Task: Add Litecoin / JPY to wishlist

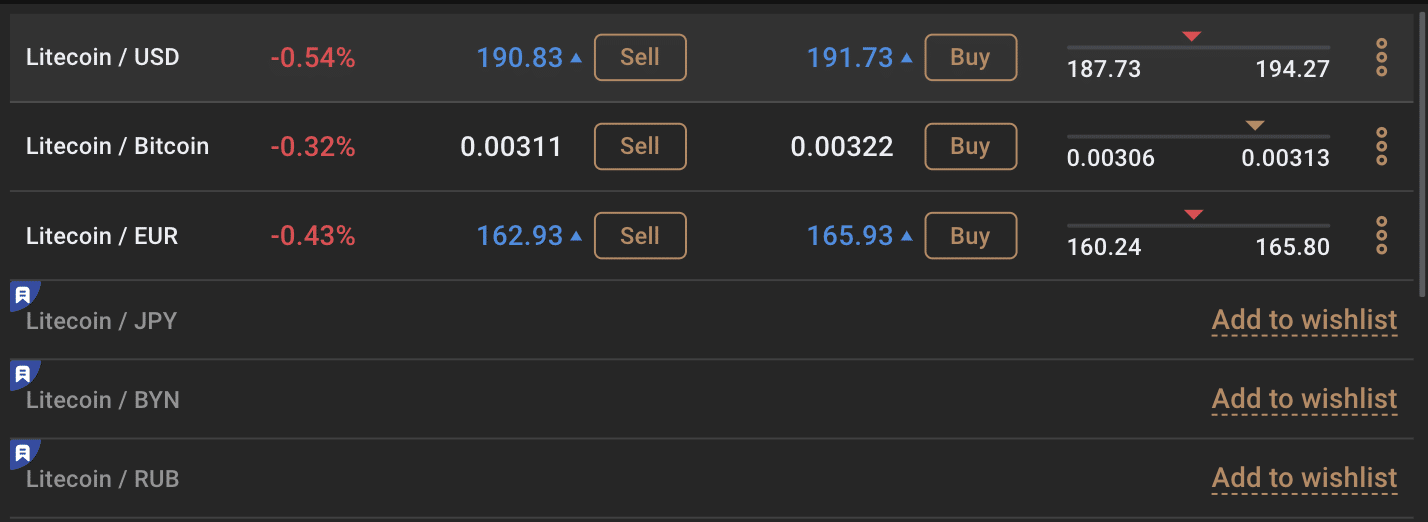Action: 1304,320
